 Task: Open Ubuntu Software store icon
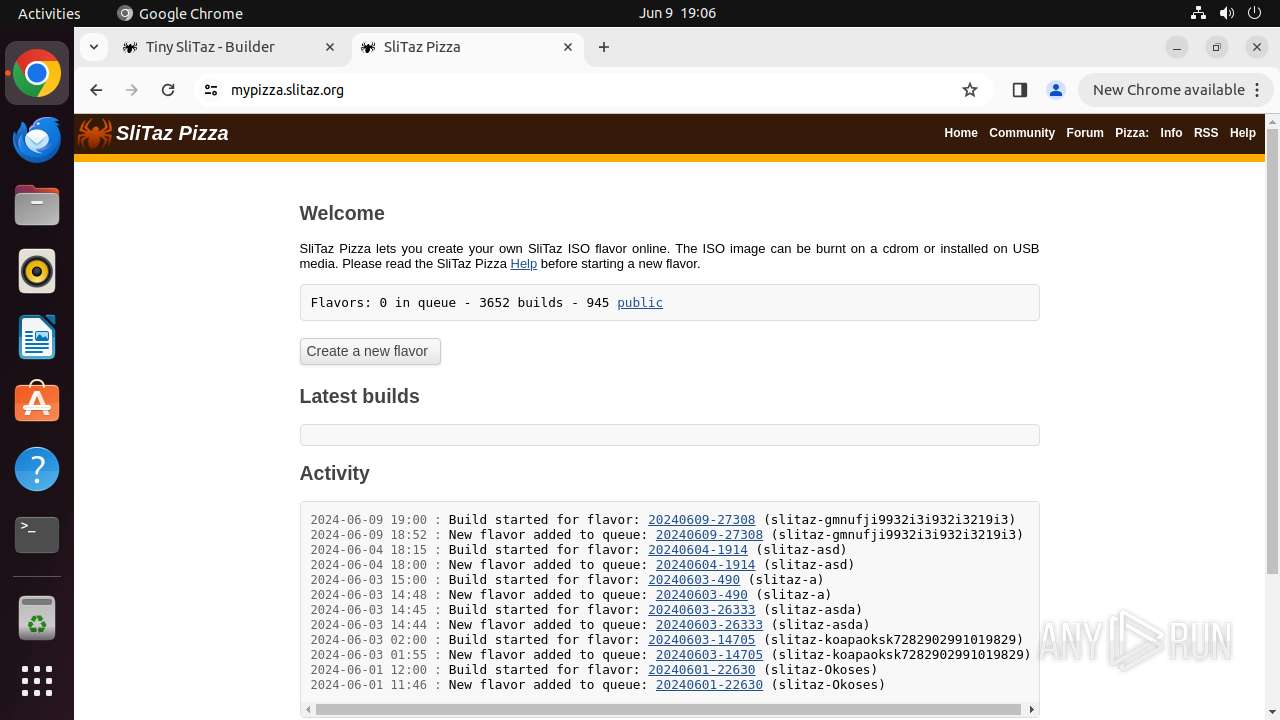click(37, 403)
